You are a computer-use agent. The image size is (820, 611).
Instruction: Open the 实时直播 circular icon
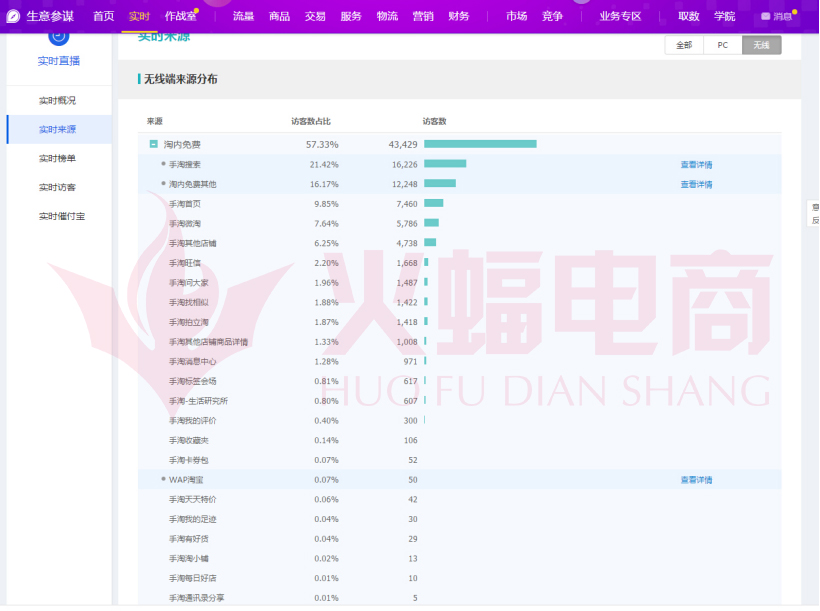coord(59,38)
